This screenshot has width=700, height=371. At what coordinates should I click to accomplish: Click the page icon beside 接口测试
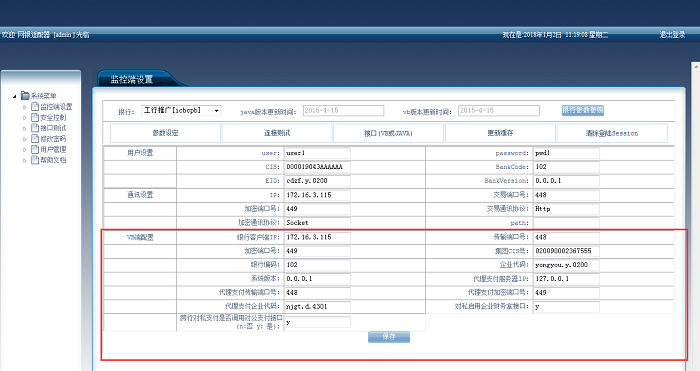[x=35, y=128]
